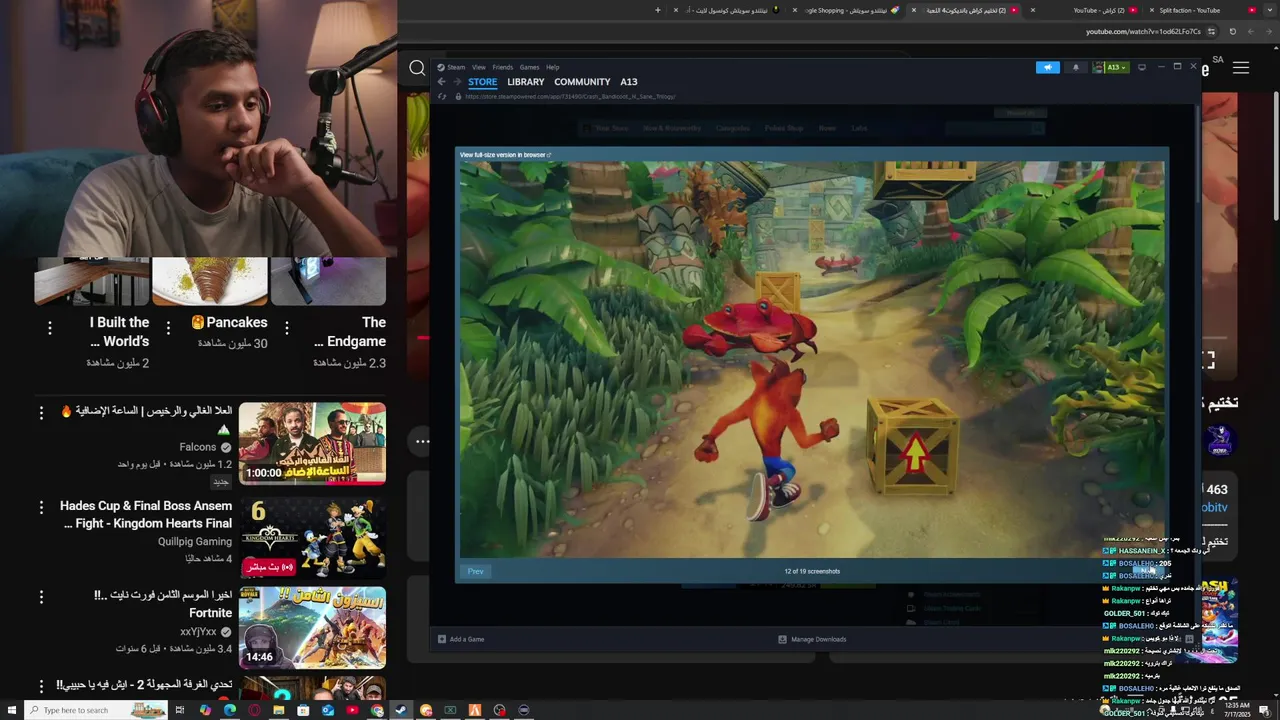Open the A13 profile tab in Steam
Image resolution: width=1280 pixels, height=720 pixels.
628,82
